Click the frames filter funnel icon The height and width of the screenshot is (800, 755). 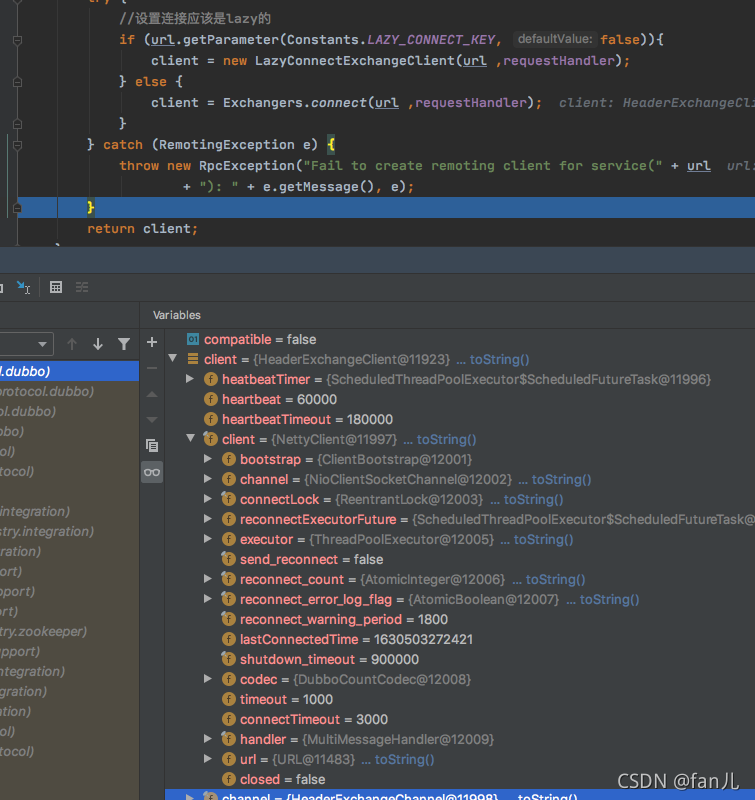pos(124,344)
